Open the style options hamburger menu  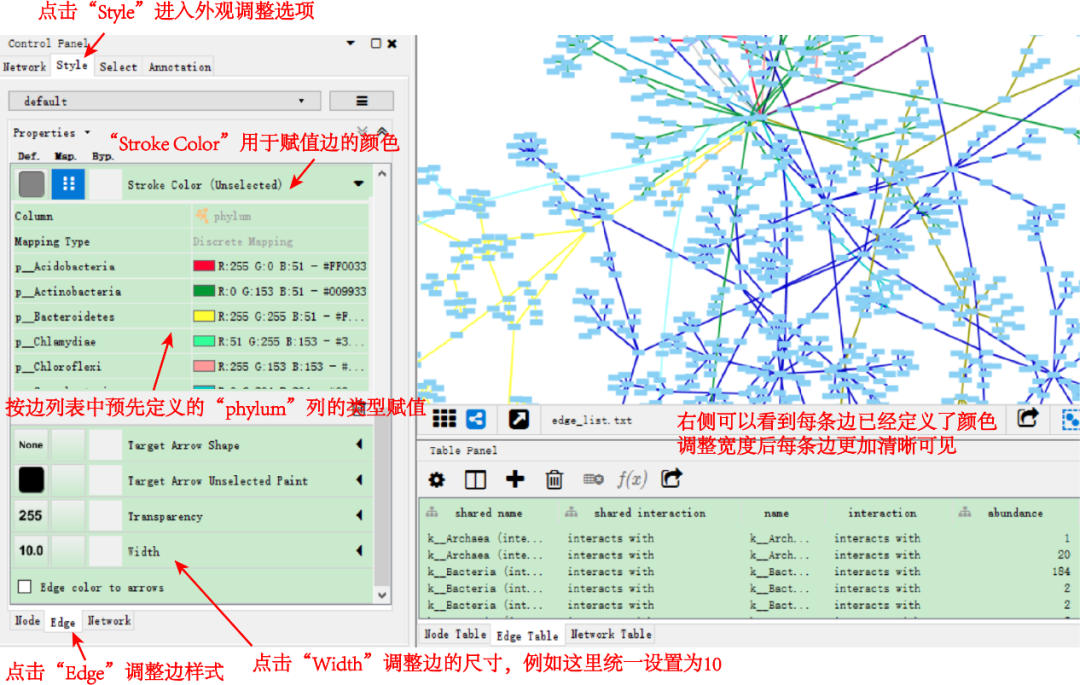(x=361, y=101)
